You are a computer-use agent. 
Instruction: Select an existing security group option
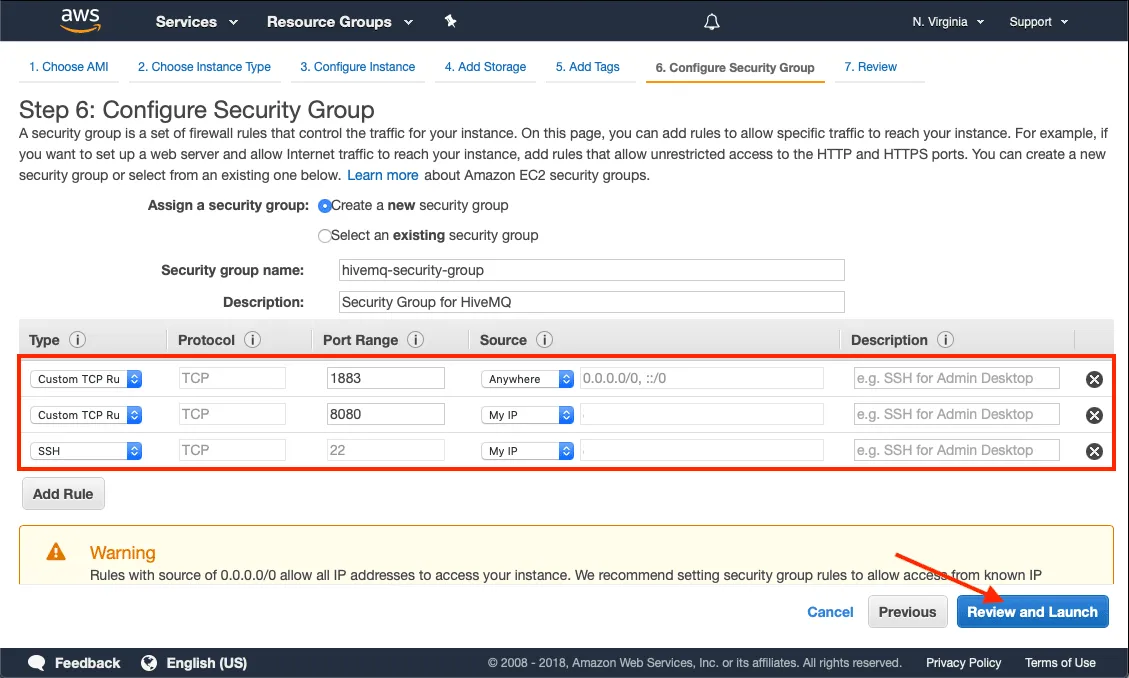[324, 235]
